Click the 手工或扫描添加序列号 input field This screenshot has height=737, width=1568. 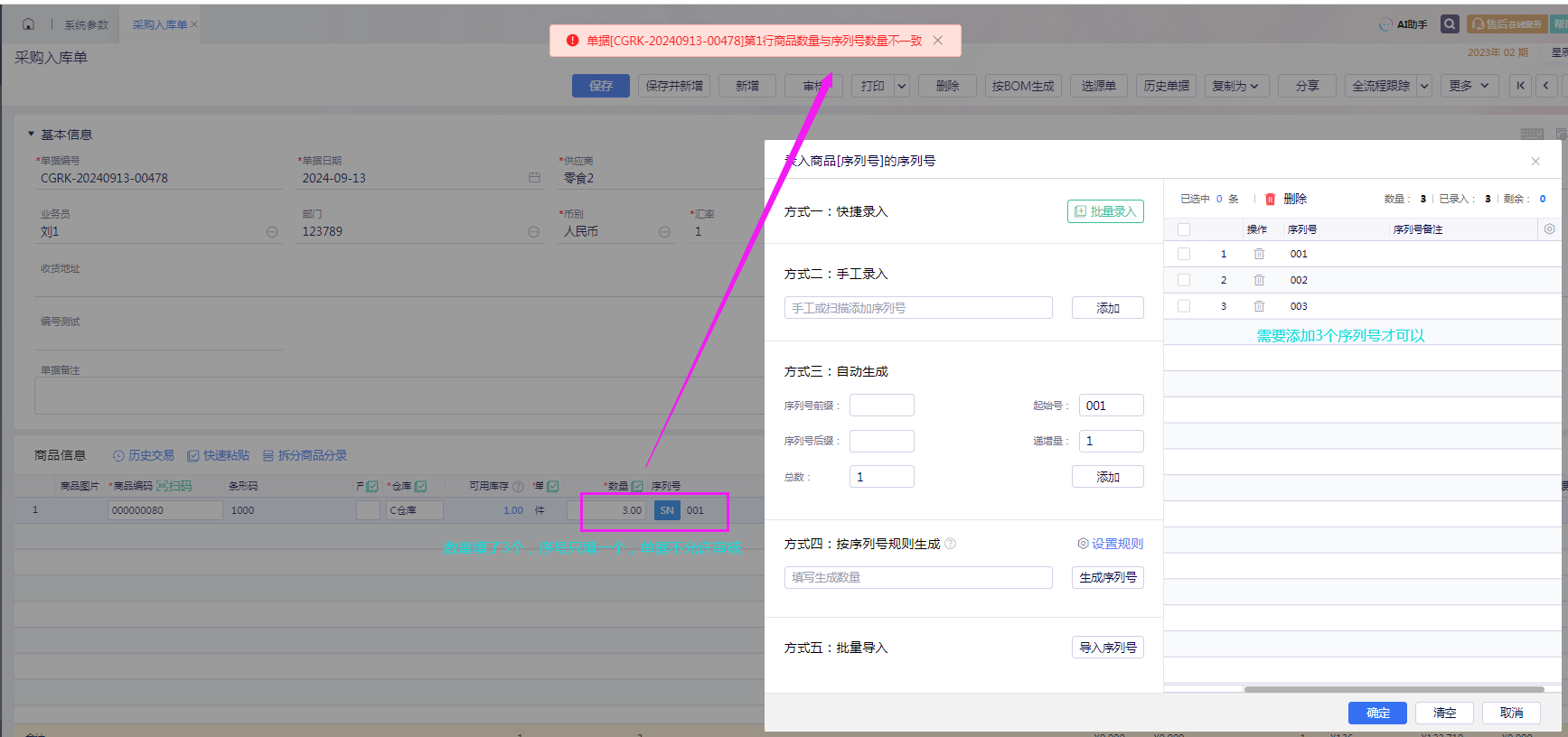pyautogui.click(x=918, y=308)
